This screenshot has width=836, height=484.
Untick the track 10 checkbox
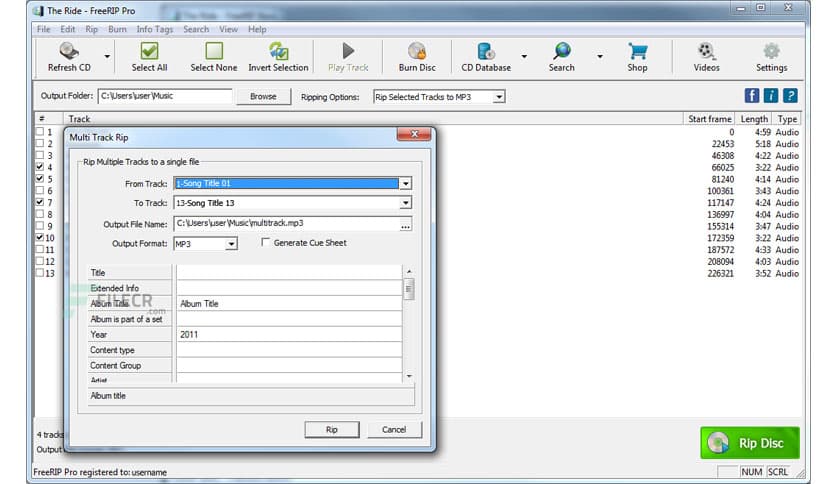[40, 237]
